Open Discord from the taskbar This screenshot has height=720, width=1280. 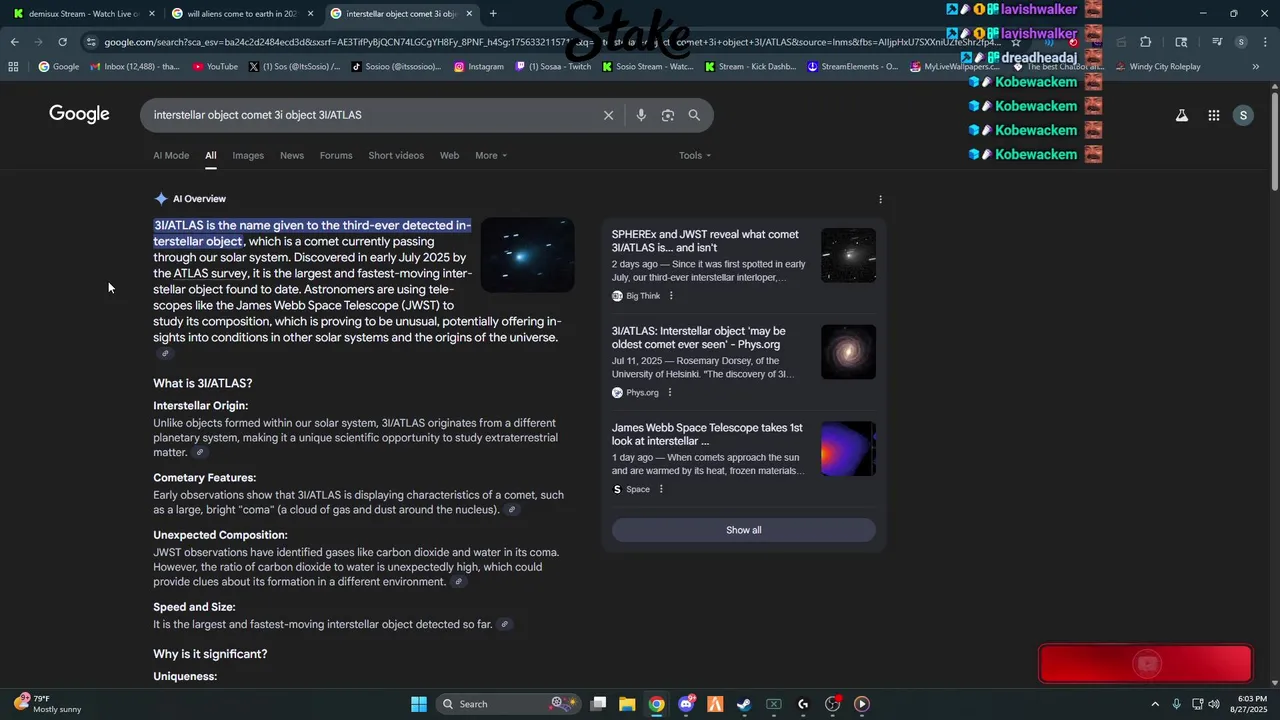pyautogui.click(x=686, y=704)
